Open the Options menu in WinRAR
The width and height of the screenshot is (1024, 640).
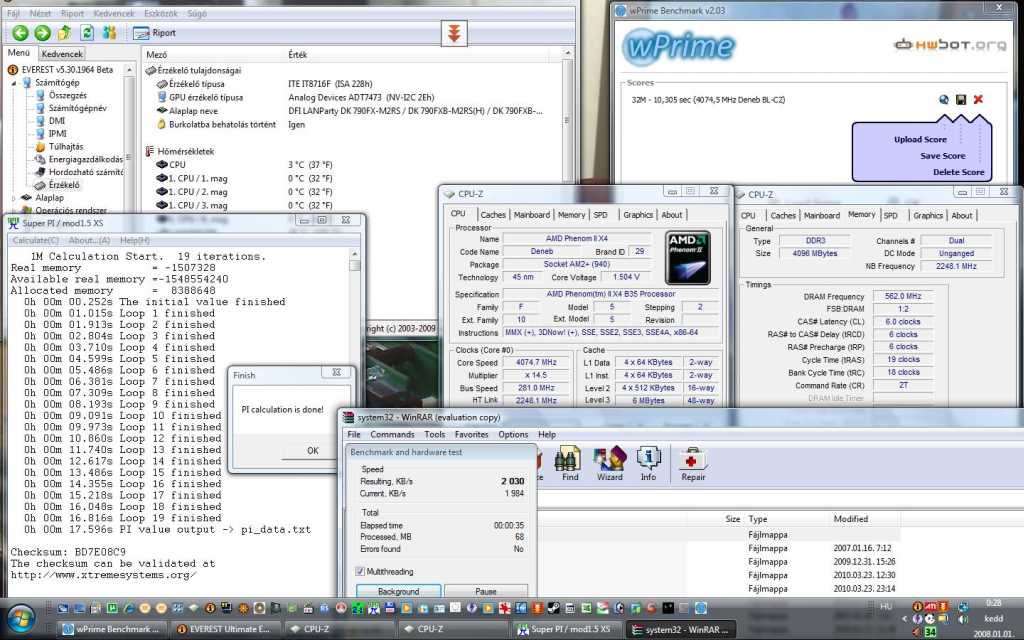click(513, 434)
